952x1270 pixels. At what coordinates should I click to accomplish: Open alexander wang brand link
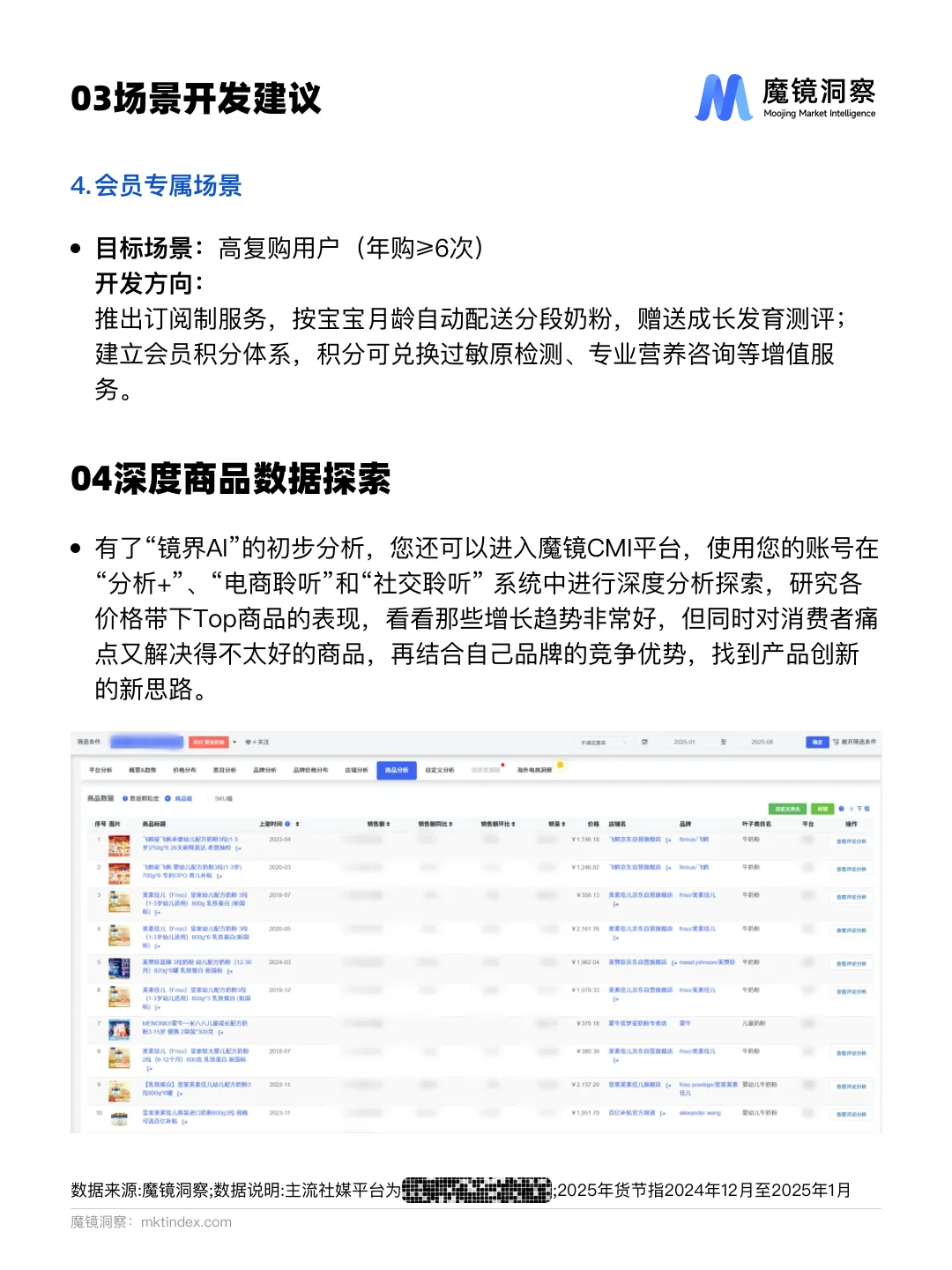(700, 1113)
